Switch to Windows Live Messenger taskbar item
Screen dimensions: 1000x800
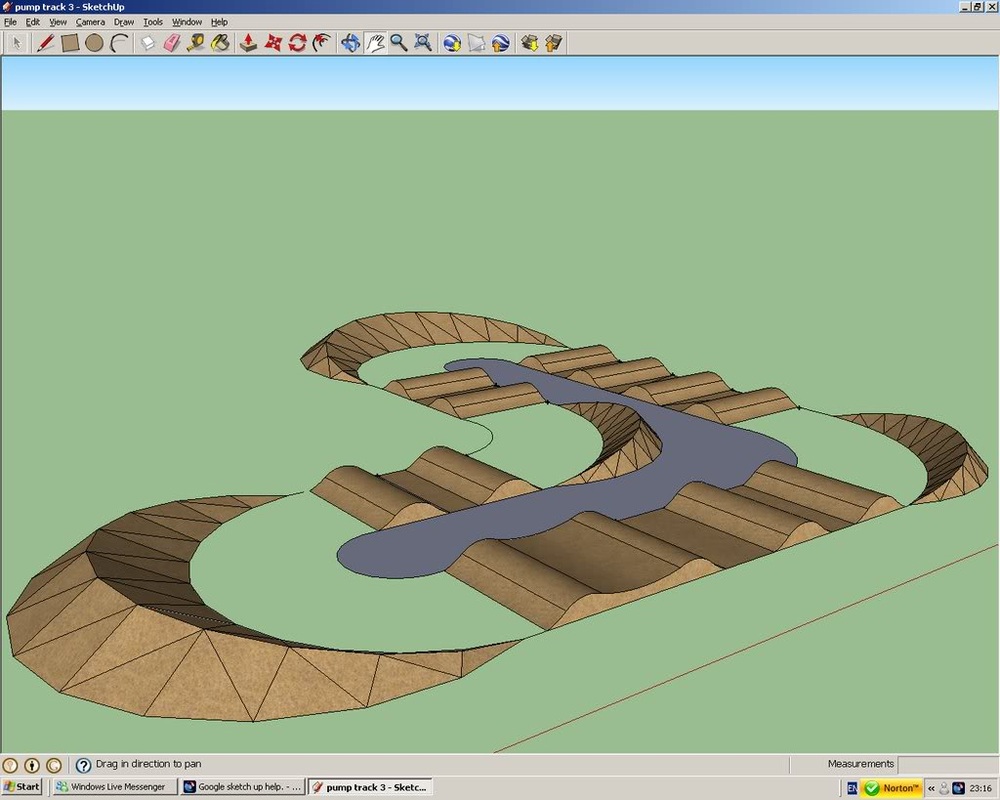pyautogui.click(x=114, y=787)
